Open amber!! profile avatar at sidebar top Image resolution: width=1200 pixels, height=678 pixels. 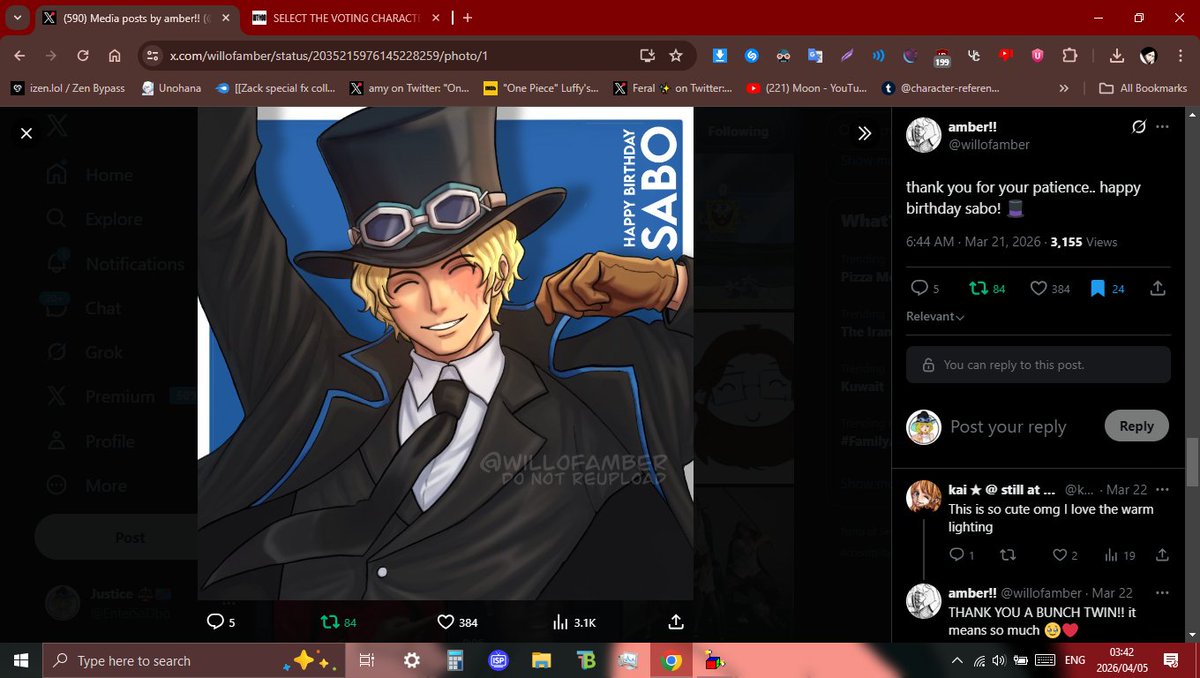click(923, 134)
